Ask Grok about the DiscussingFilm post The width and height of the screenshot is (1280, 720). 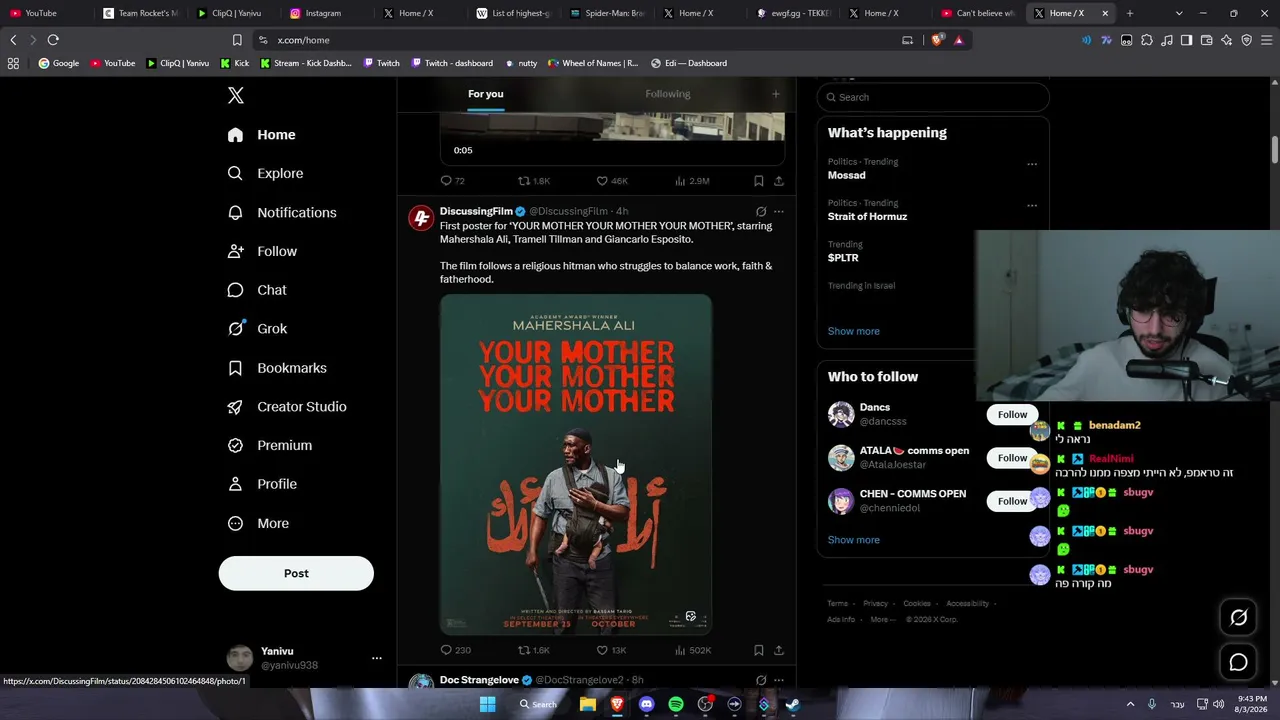click(761, 212)
